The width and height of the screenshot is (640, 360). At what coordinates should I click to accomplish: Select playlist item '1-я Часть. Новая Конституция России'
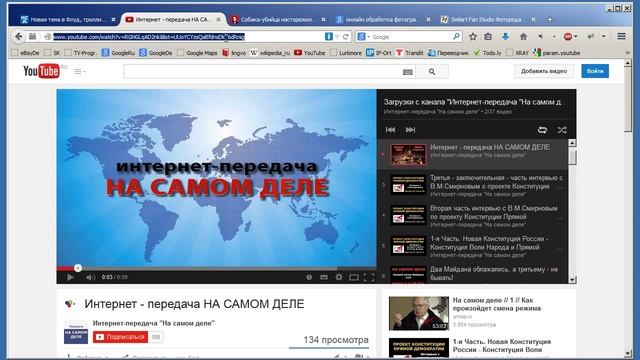[x=472, y=247]
